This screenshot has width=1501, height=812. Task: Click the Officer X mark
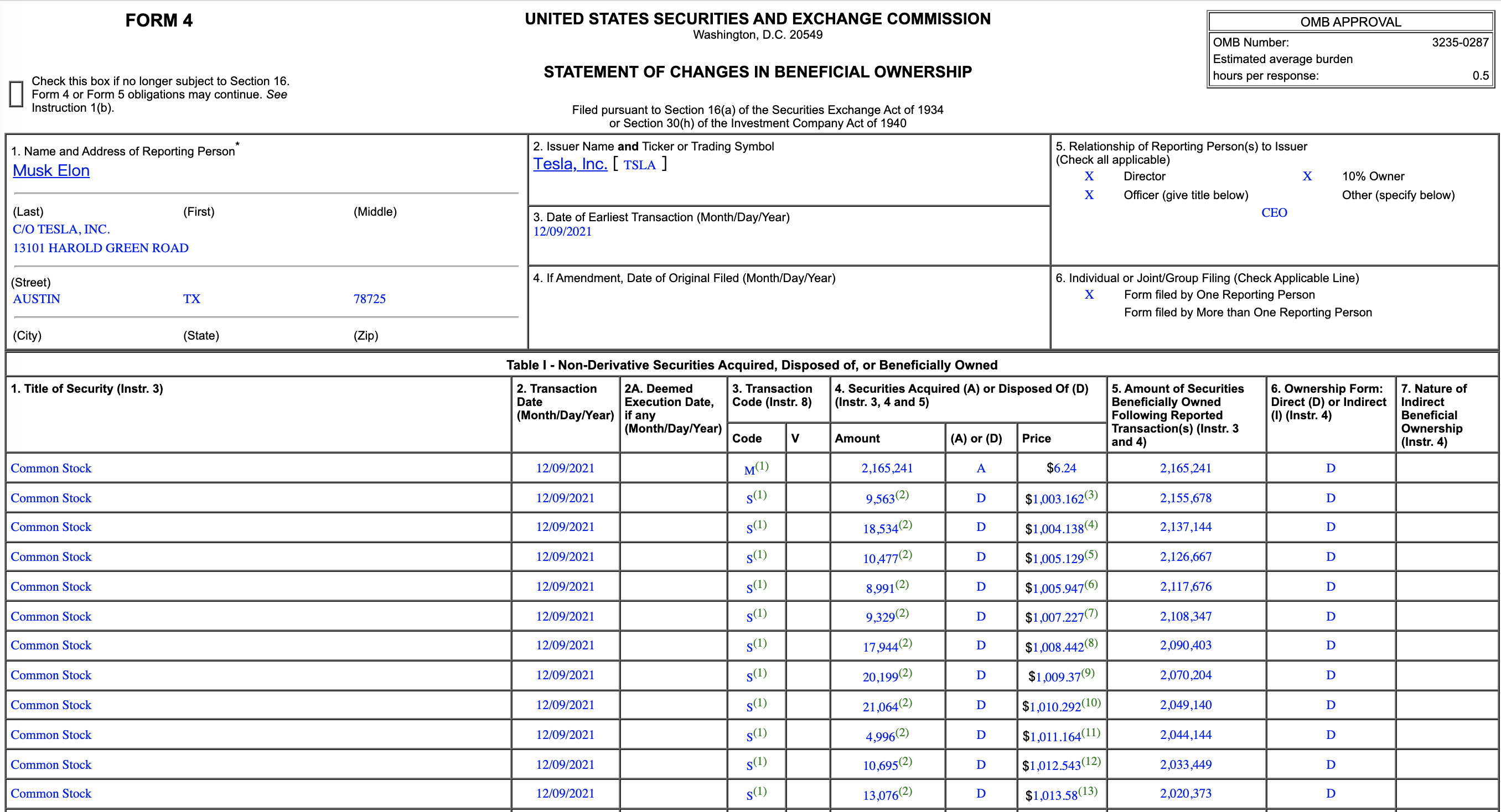(1089, 195)
